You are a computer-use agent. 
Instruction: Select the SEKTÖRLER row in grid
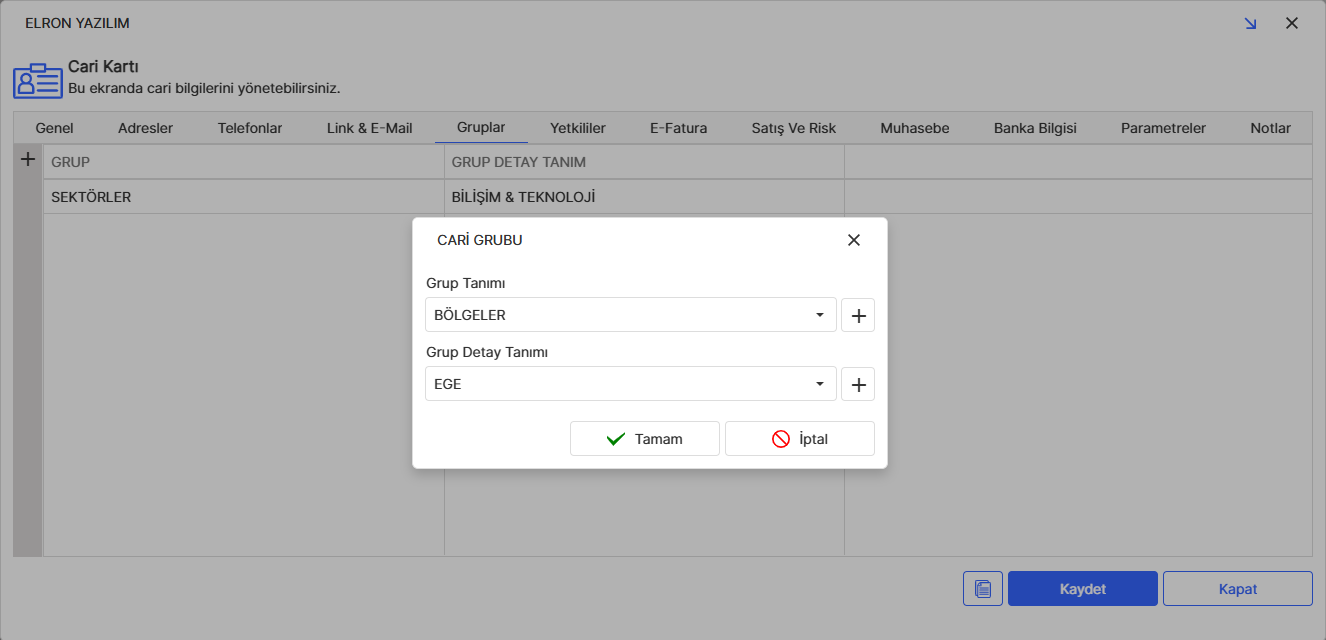point(91,197)
